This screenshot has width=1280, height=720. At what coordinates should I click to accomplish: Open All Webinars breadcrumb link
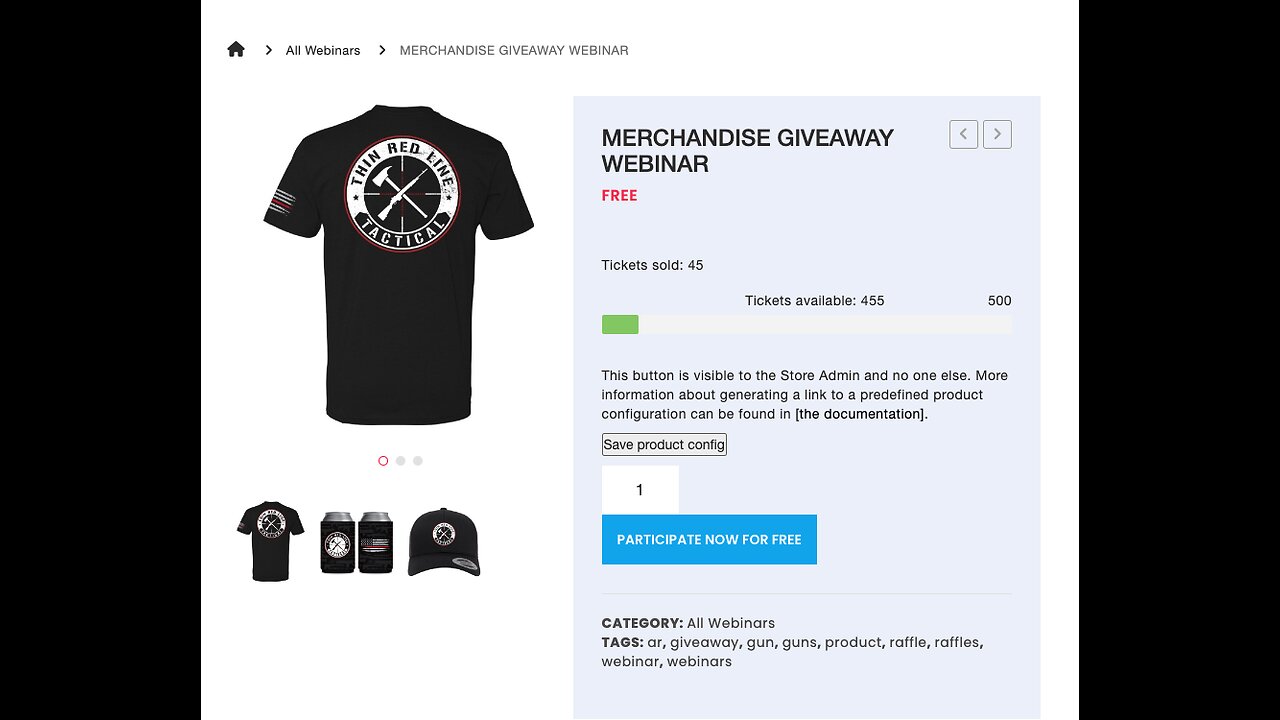(x=323, y=50)
